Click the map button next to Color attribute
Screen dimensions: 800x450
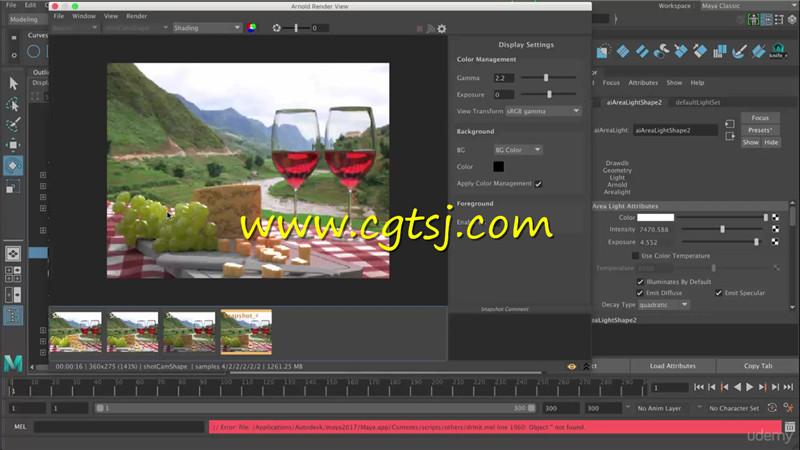[x=776, y=217]
